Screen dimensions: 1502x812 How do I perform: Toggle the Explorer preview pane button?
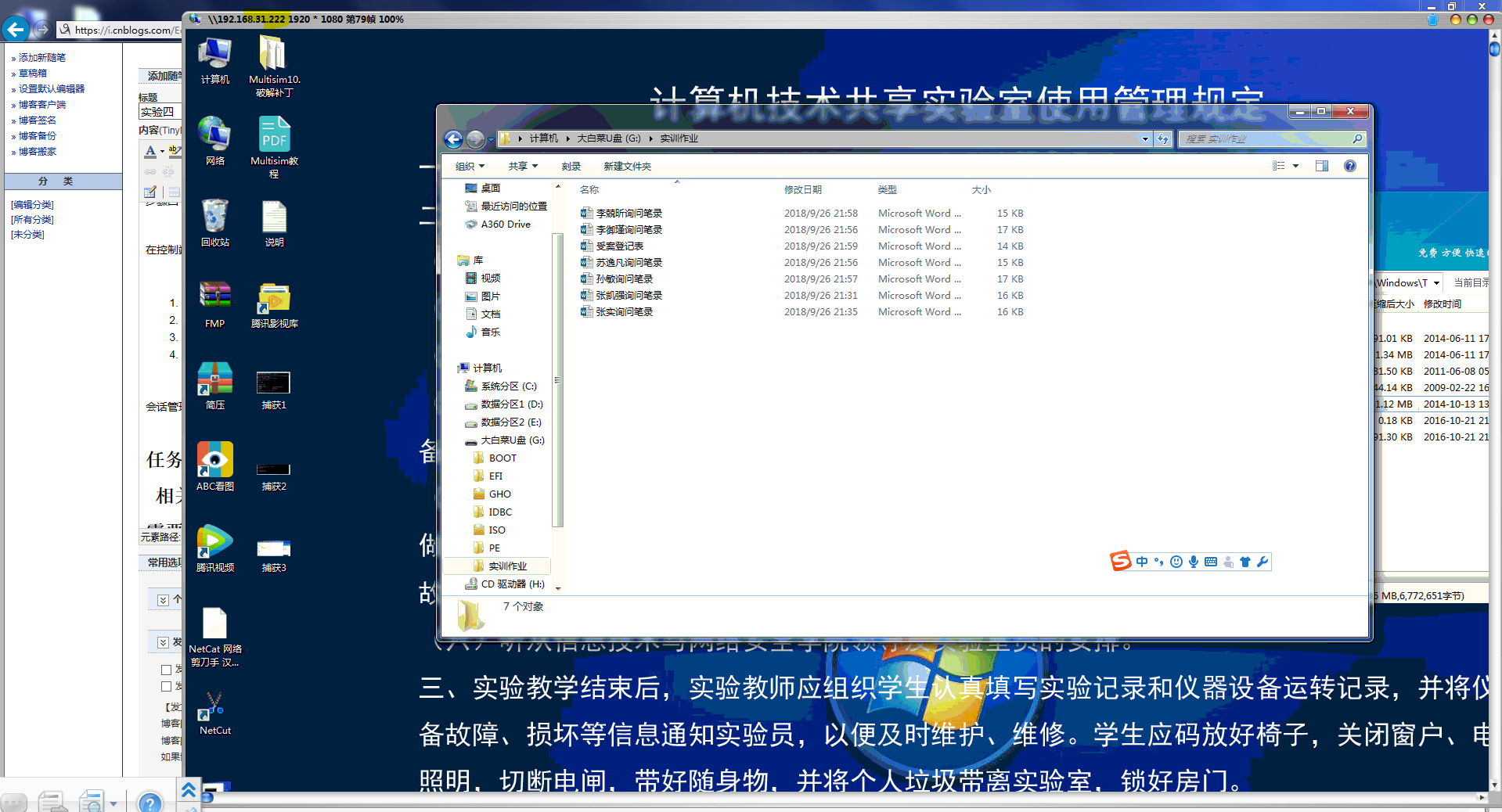(x=1322, y=166)
